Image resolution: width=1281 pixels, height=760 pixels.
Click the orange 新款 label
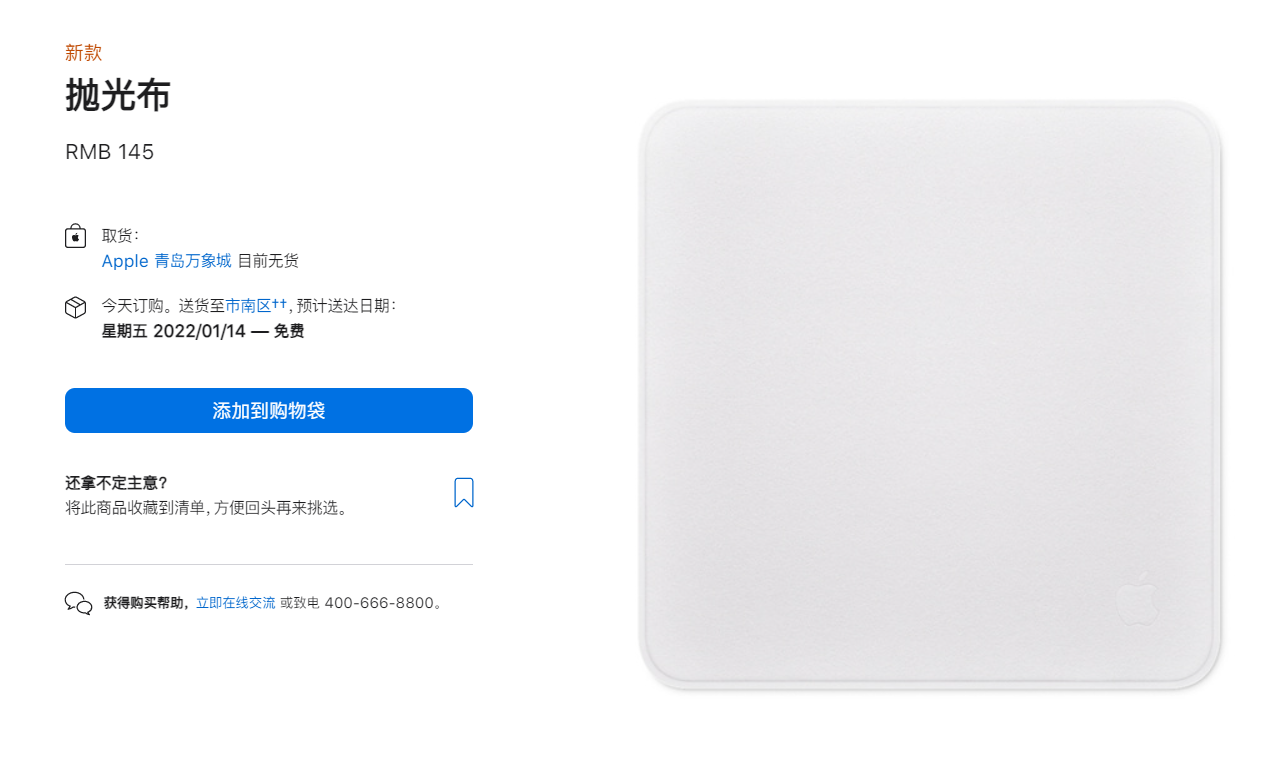84,53
